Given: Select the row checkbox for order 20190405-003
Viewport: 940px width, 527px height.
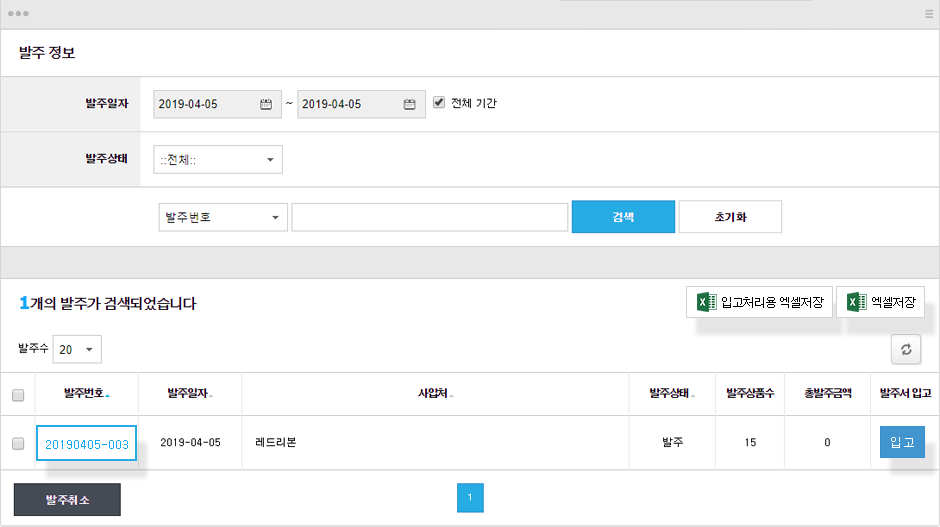Looking at the screenshot, I should (18, 443).
